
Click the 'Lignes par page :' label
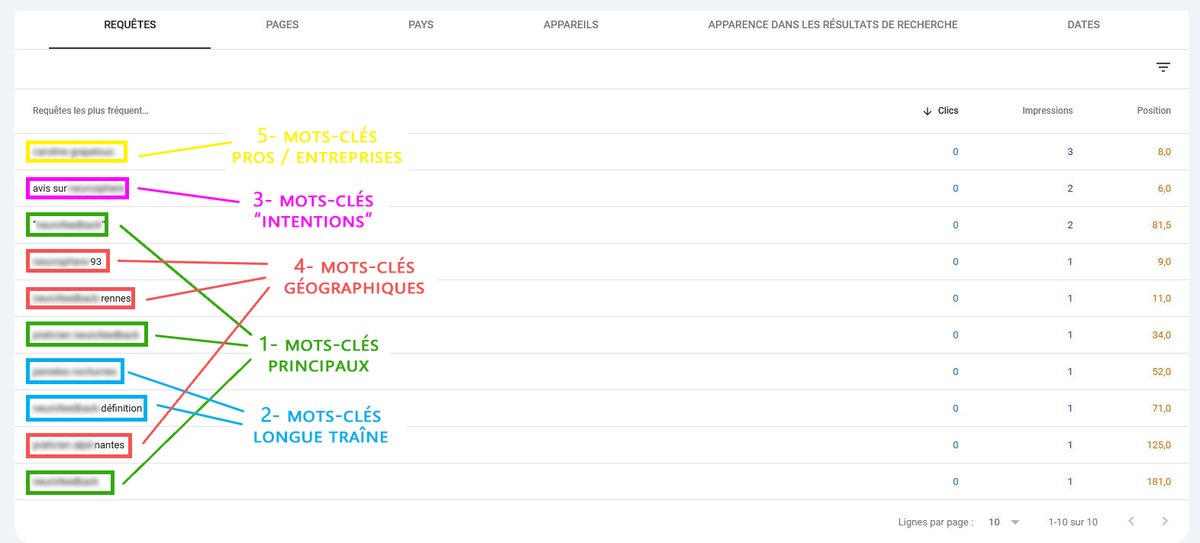pos(936,522)
